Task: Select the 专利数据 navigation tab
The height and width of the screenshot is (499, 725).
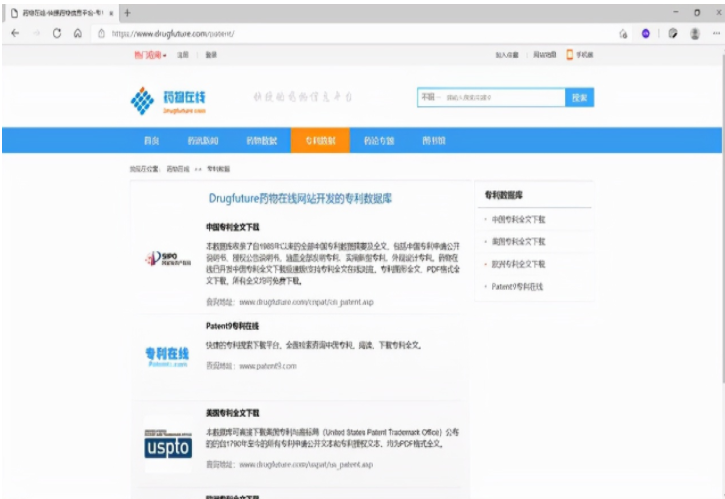Action: (321, 141)
